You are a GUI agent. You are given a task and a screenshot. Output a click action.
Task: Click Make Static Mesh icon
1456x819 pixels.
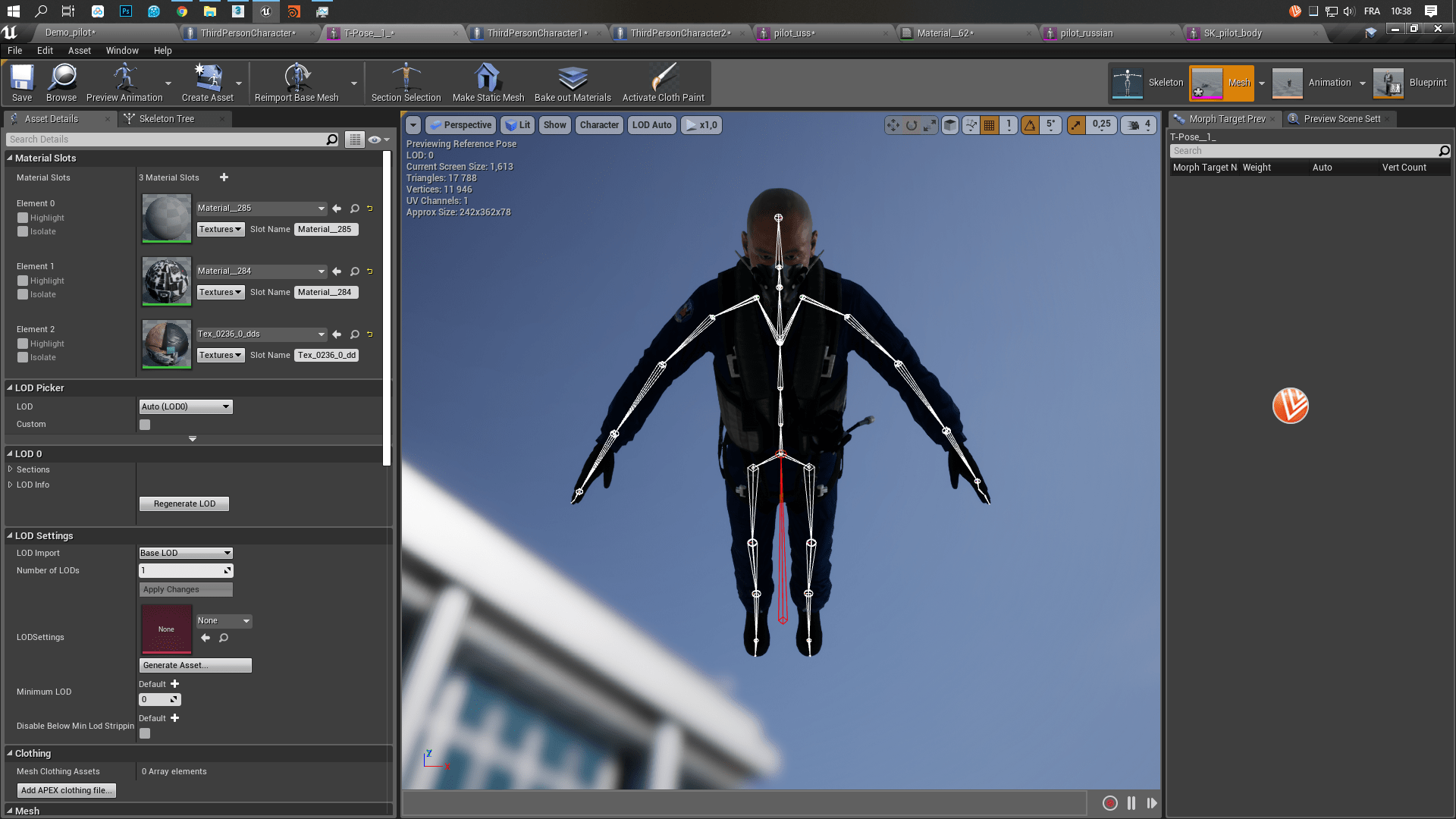point(488,83)
